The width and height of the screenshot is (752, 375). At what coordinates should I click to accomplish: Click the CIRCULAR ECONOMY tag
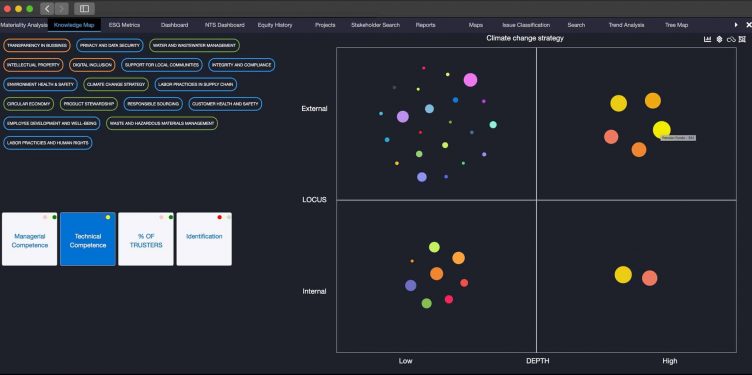pos(29,104)
